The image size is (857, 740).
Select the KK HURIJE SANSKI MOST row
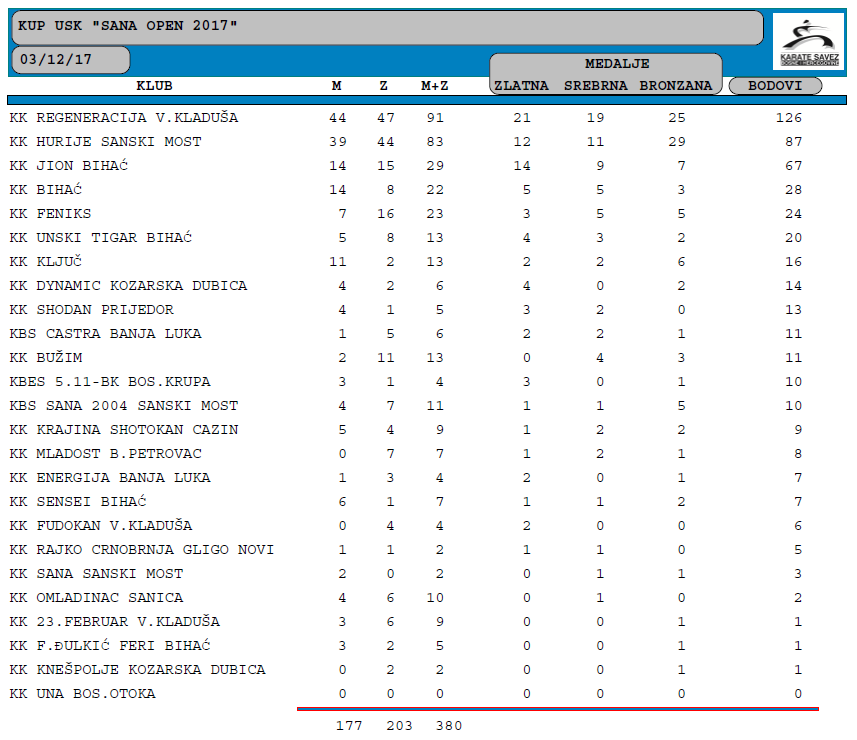[x=105, y=142]
